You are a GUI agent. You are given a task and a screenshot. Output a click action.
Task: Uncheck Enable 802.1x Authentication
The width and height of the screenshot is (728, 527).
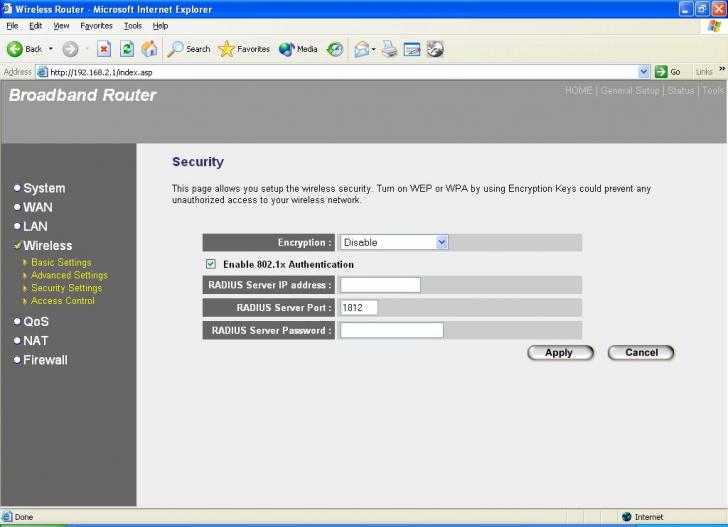[210, 264]
